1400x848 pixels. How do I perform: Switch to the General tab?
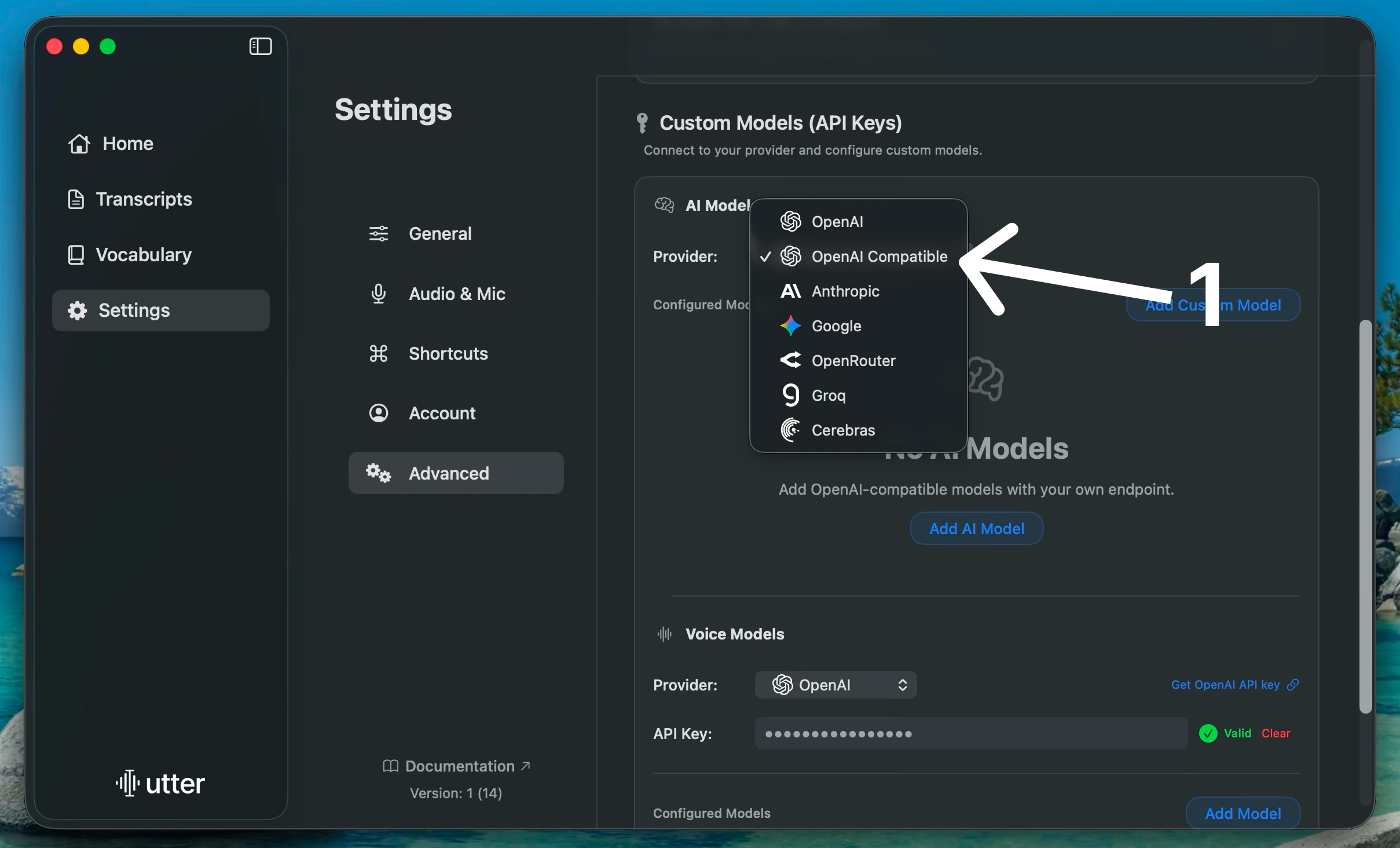pos(440,233)
